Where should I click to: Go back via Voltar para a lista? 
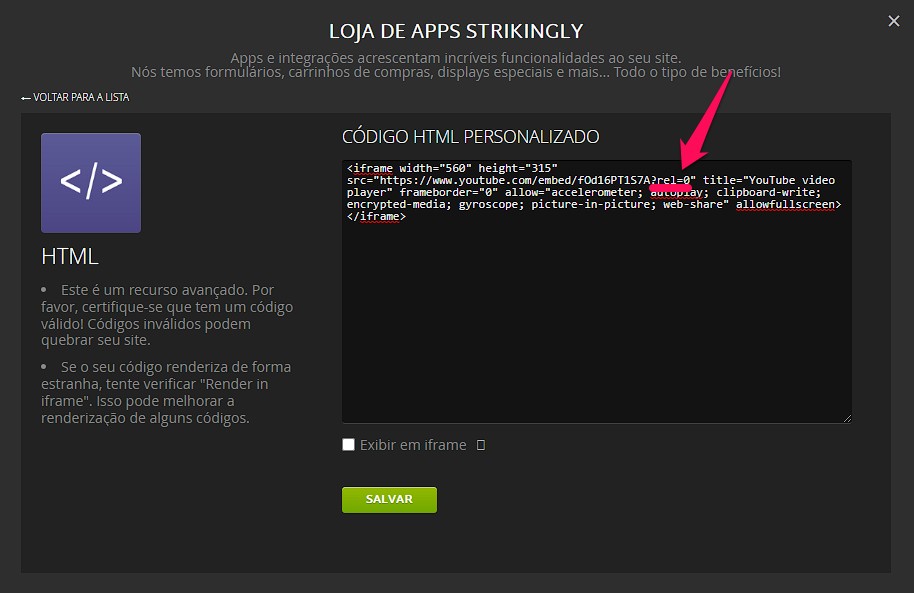click(x=75, y=97)
